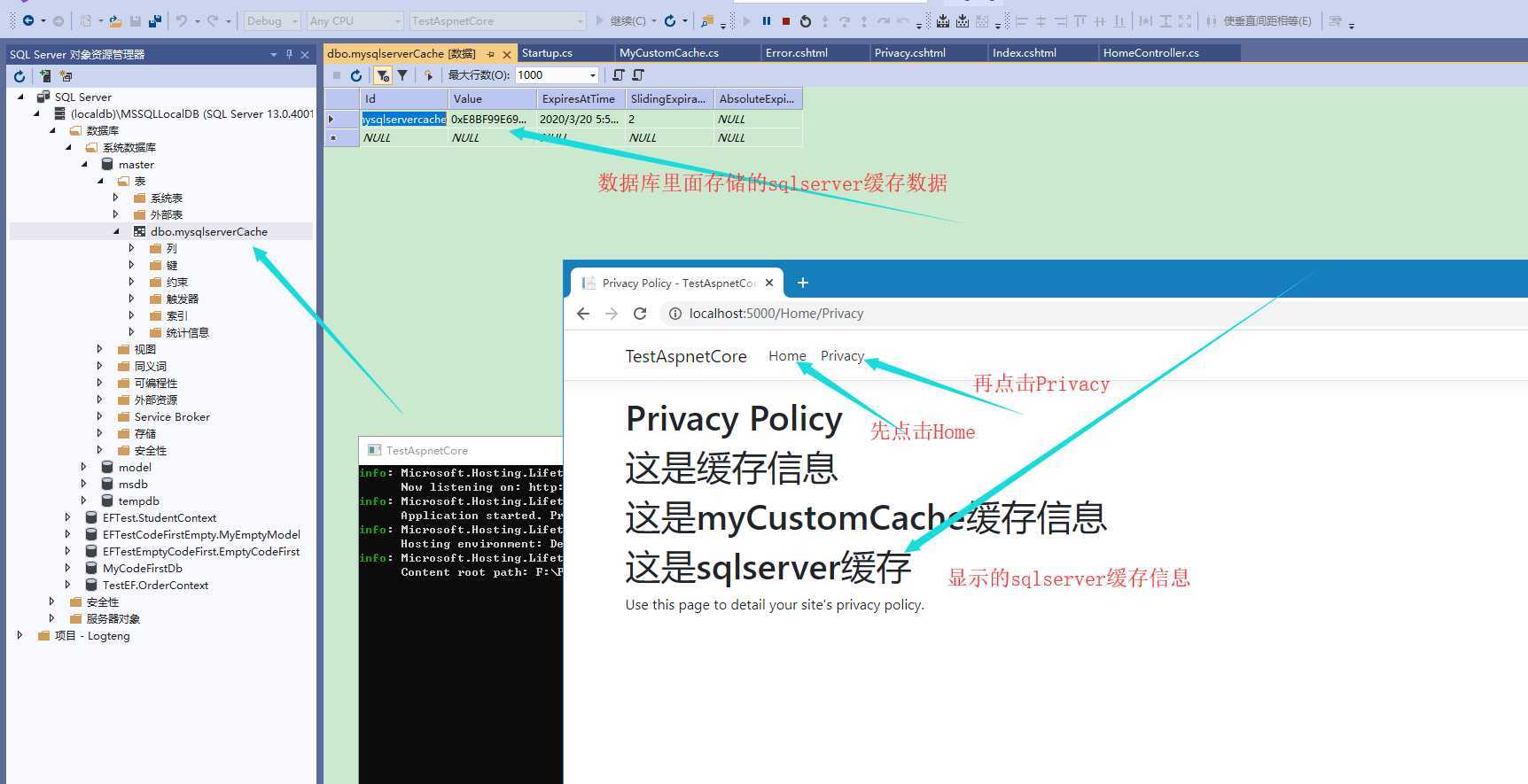Expand the 项目 - Logteng node
Viewport: 1528px width, 784px height.
20,635
